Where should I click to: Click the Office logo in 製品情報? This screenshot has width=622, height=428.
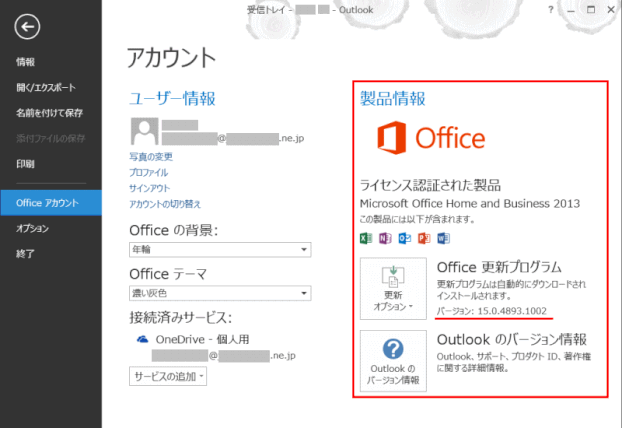431,138
